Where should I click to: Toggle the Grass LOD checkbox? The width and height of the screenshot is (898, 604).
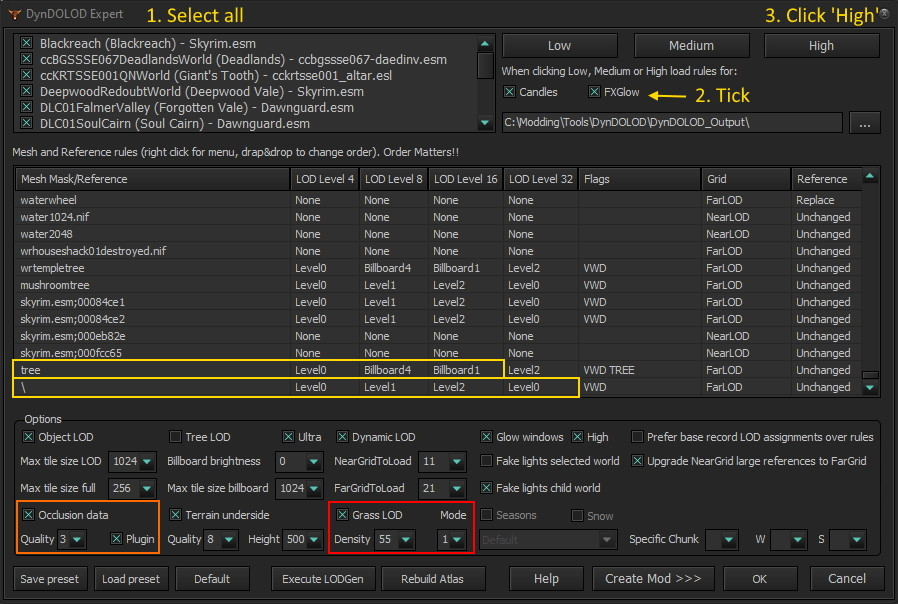coord(343,514)
